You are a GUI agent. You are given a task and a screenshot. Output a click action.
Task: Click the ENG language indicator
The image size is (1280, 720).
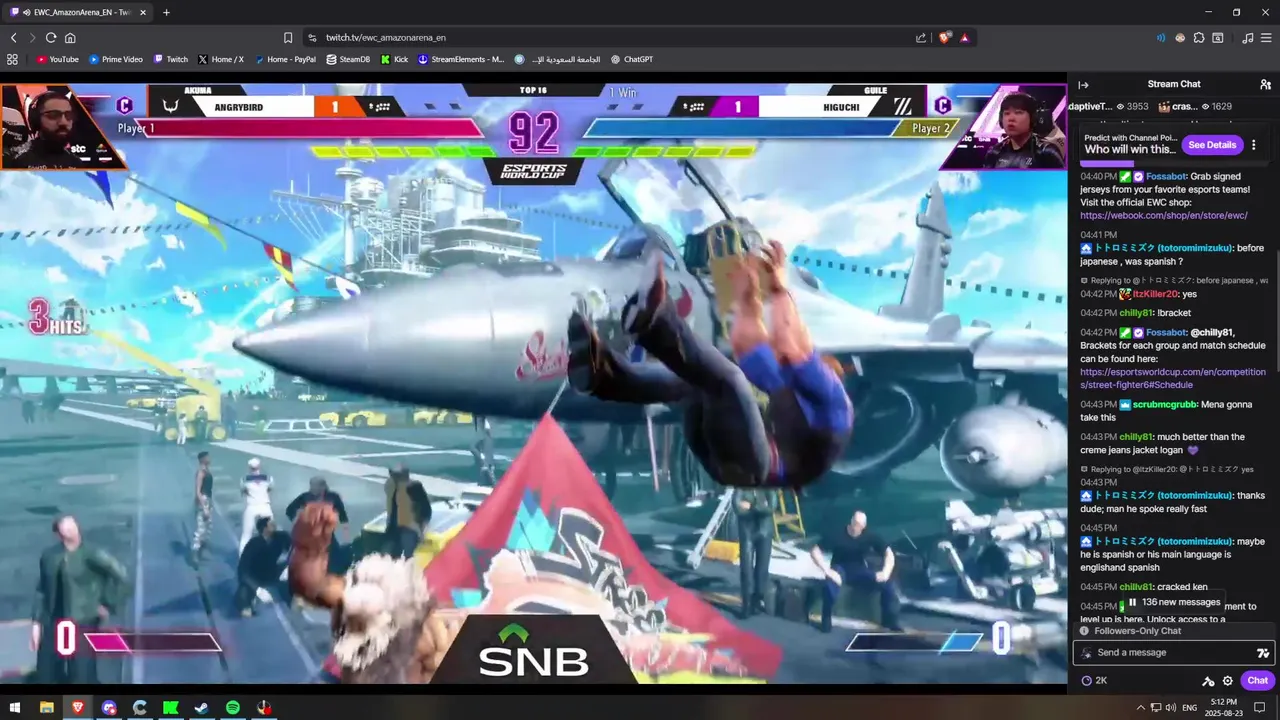click(1190, 708)
